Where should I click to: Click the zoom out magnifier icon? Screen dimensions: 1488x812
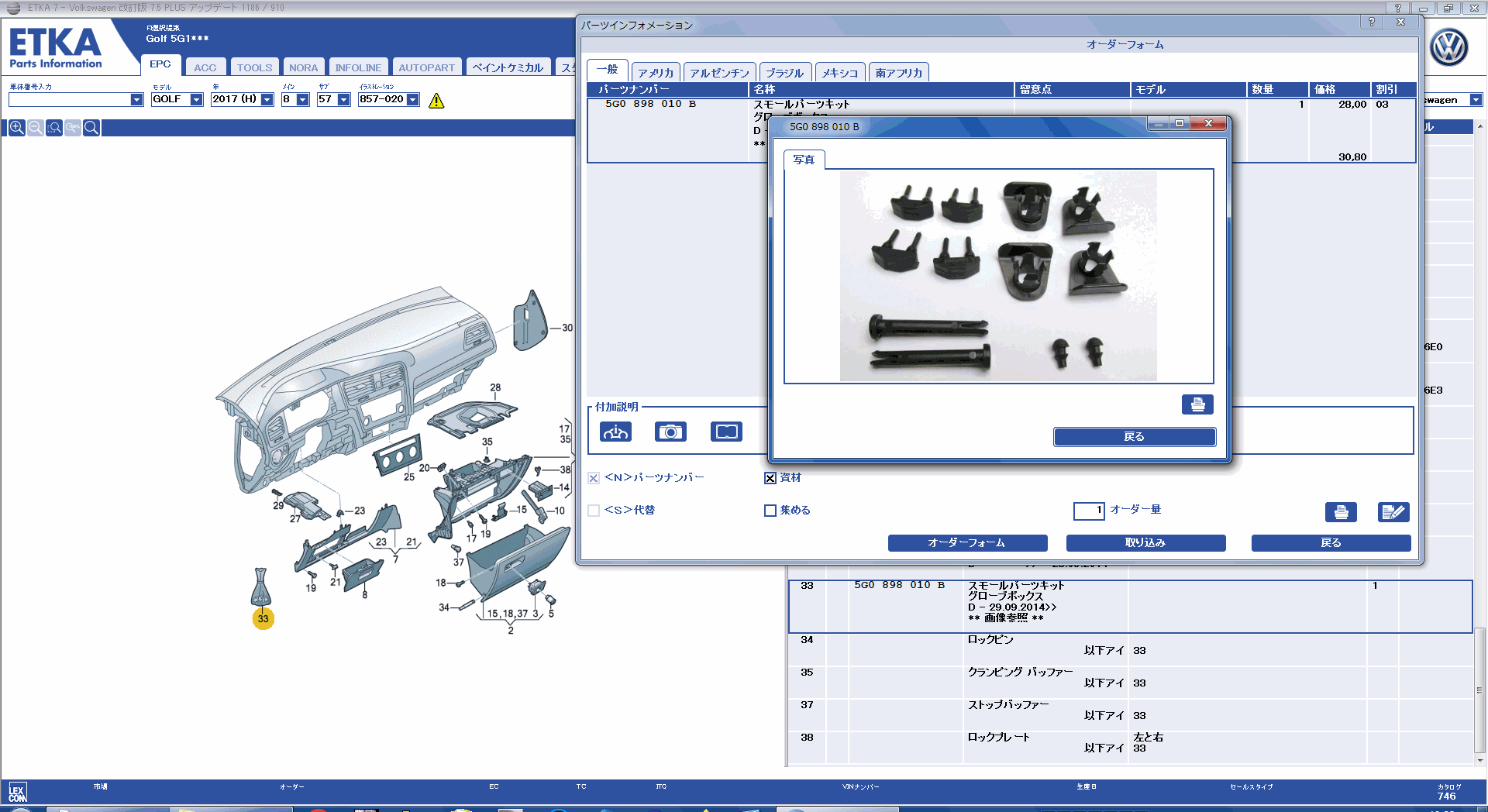click(35, 128)
